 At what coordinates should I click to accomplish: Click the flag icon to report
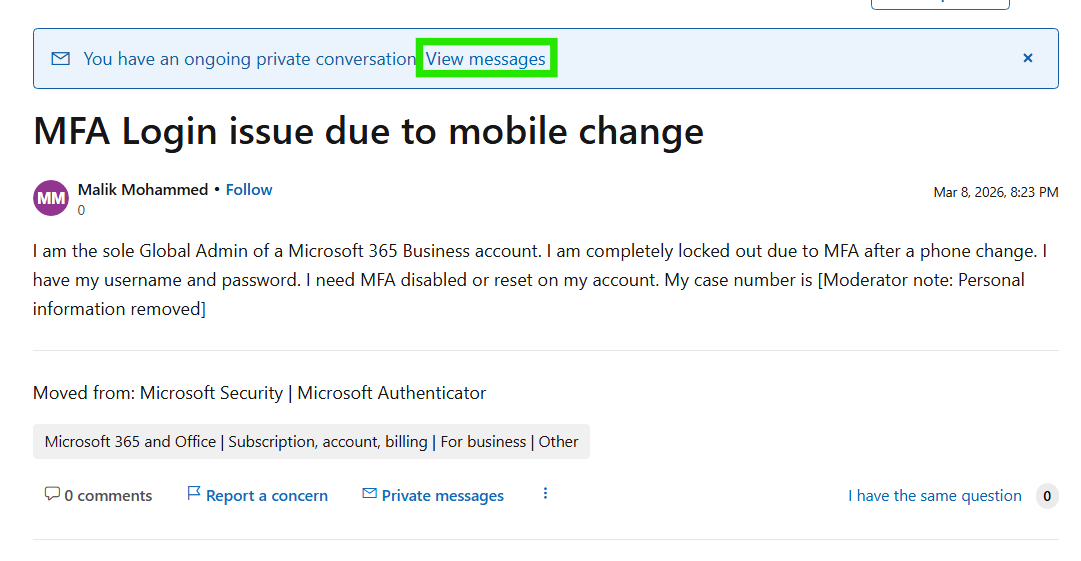point(194,494)
